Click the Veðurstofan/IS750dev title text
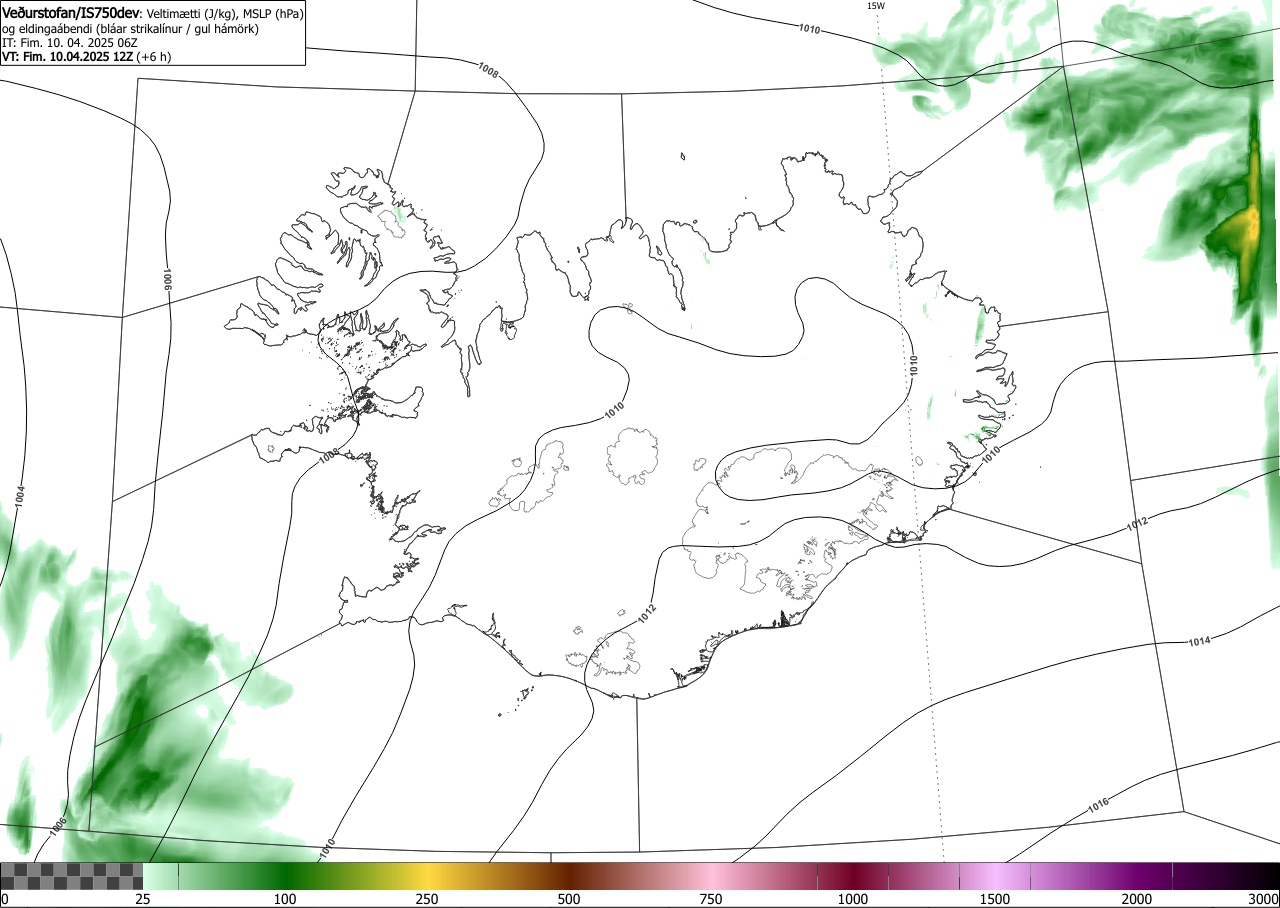1280x908 pixels. coord(71,13)
